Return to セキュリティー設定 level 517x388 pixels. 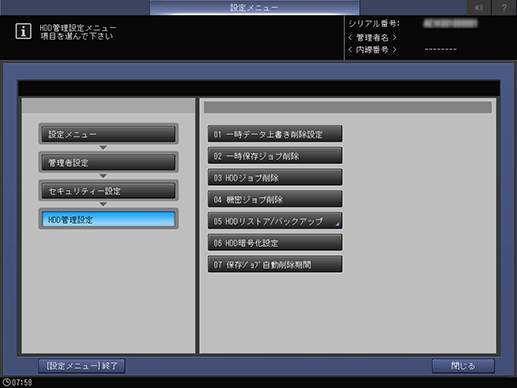point(108,191)
